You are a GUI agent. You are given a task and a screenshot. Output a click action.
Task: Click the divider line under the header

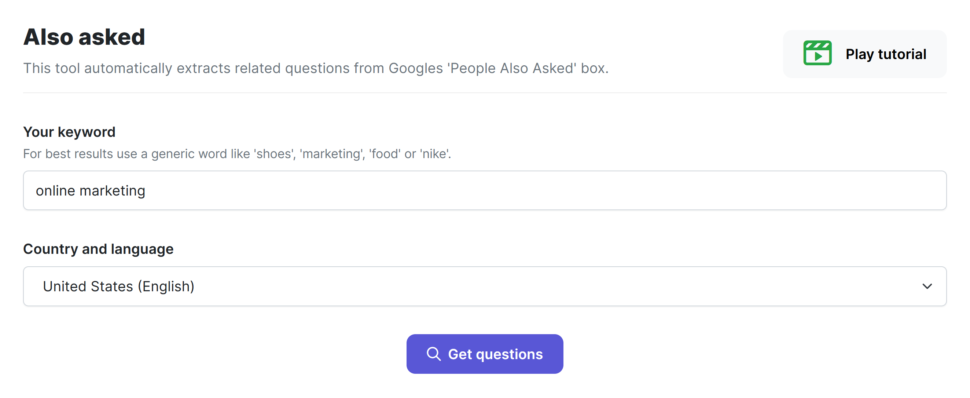(484, 93)
